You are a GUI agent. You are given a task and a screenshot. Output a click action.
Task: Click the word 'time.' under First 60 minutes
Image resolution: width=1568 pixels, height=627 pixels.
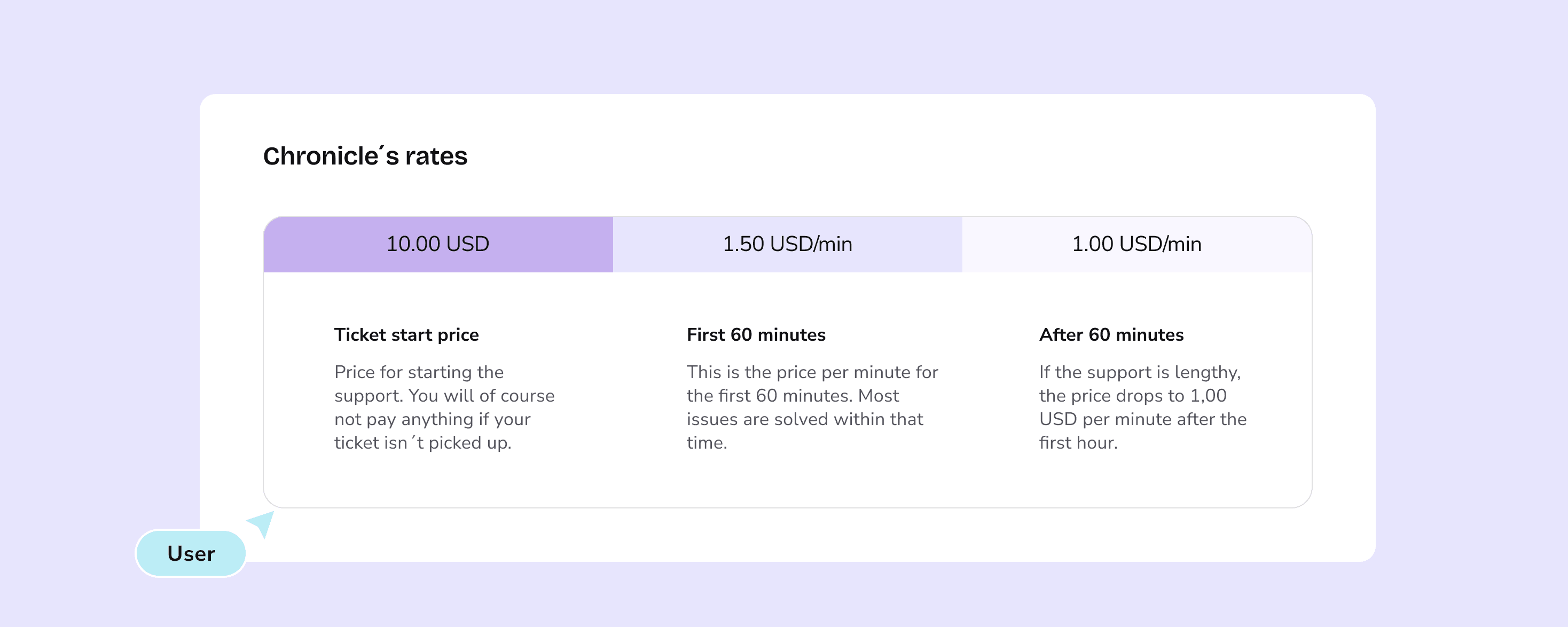707,443
